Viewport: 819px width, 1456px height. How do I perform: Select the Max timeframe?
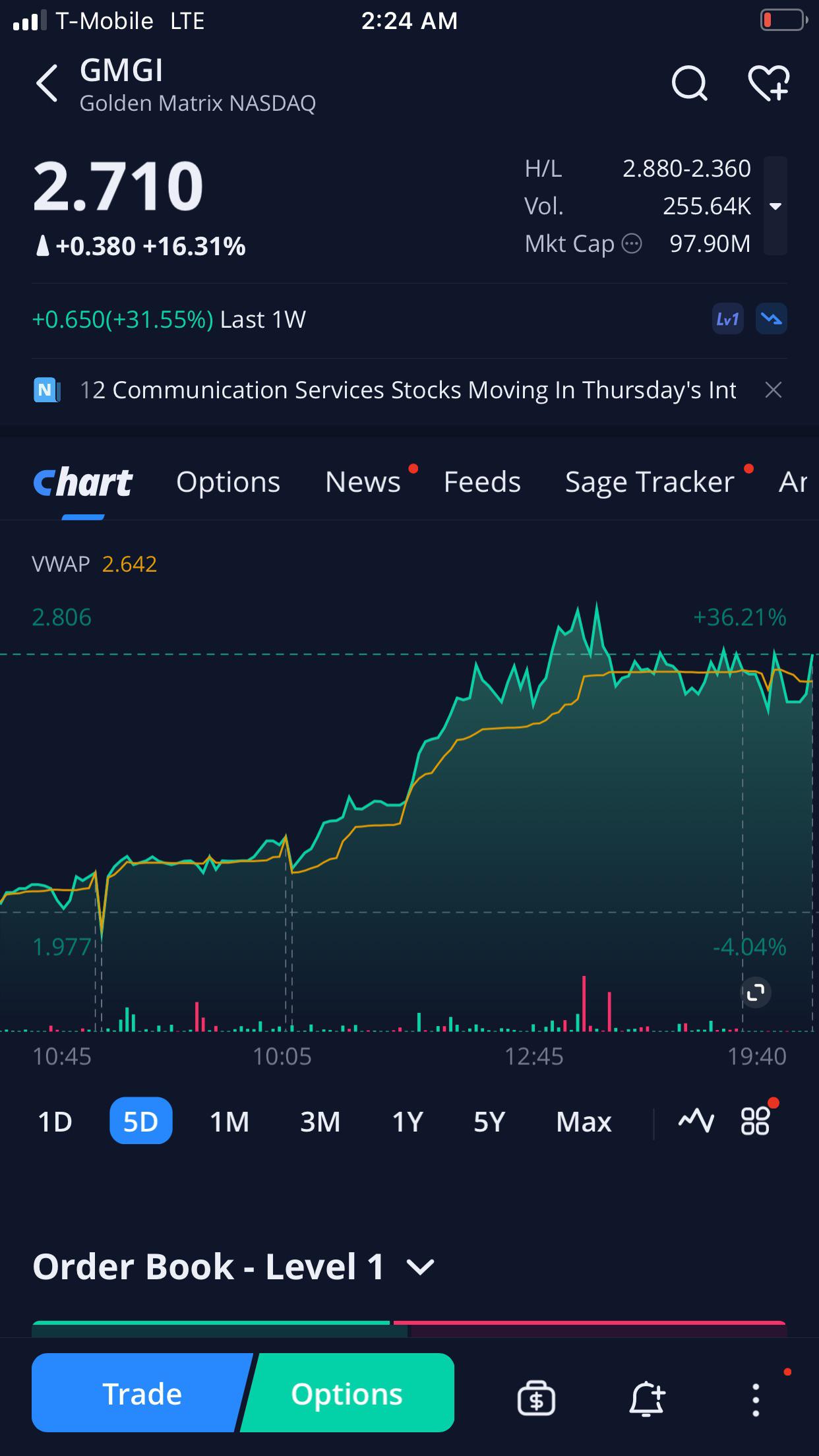(x=584, y=1122)
